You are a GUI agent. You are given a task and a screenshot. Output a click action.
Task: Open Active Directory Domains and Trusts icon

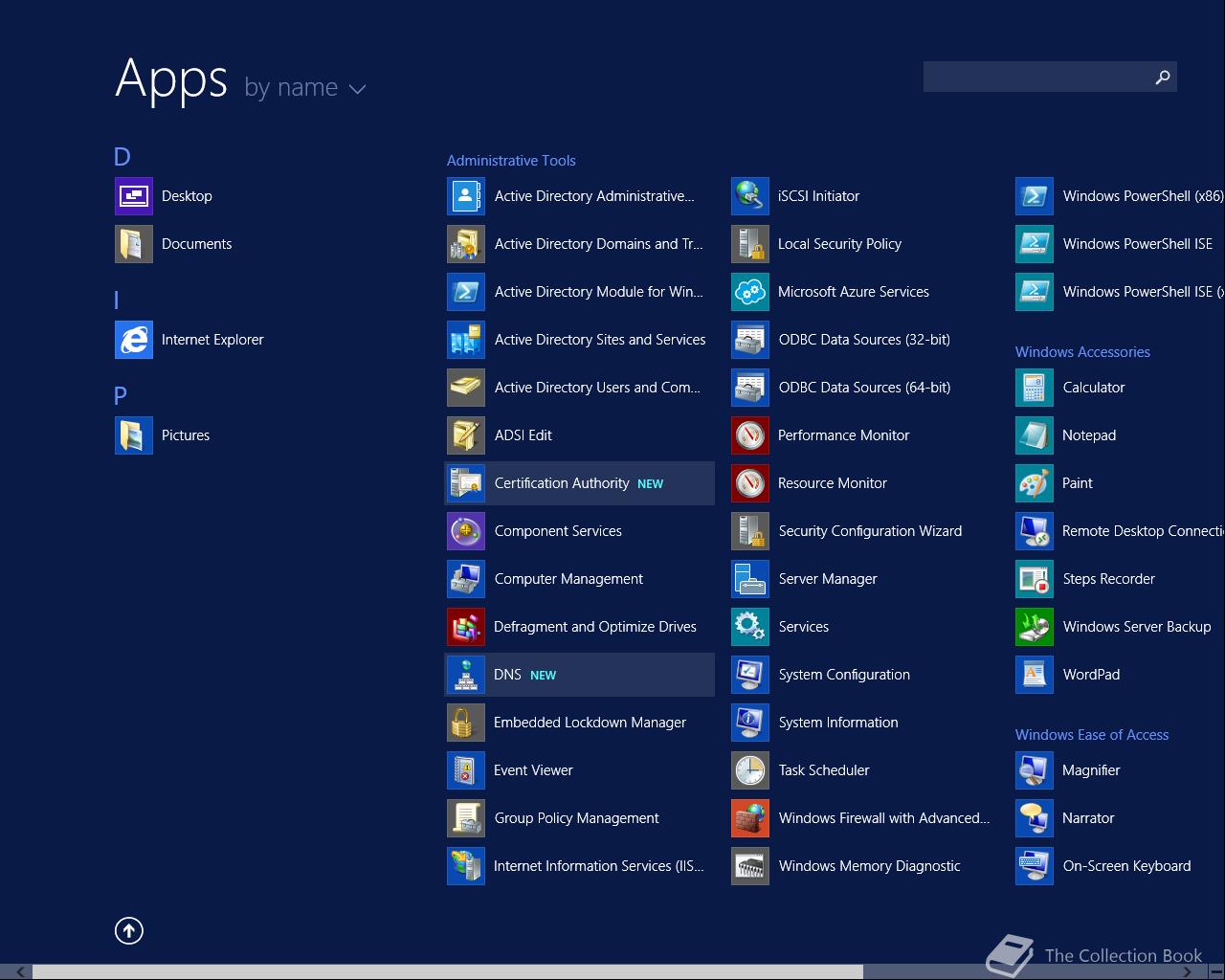[x=466, y=244]
